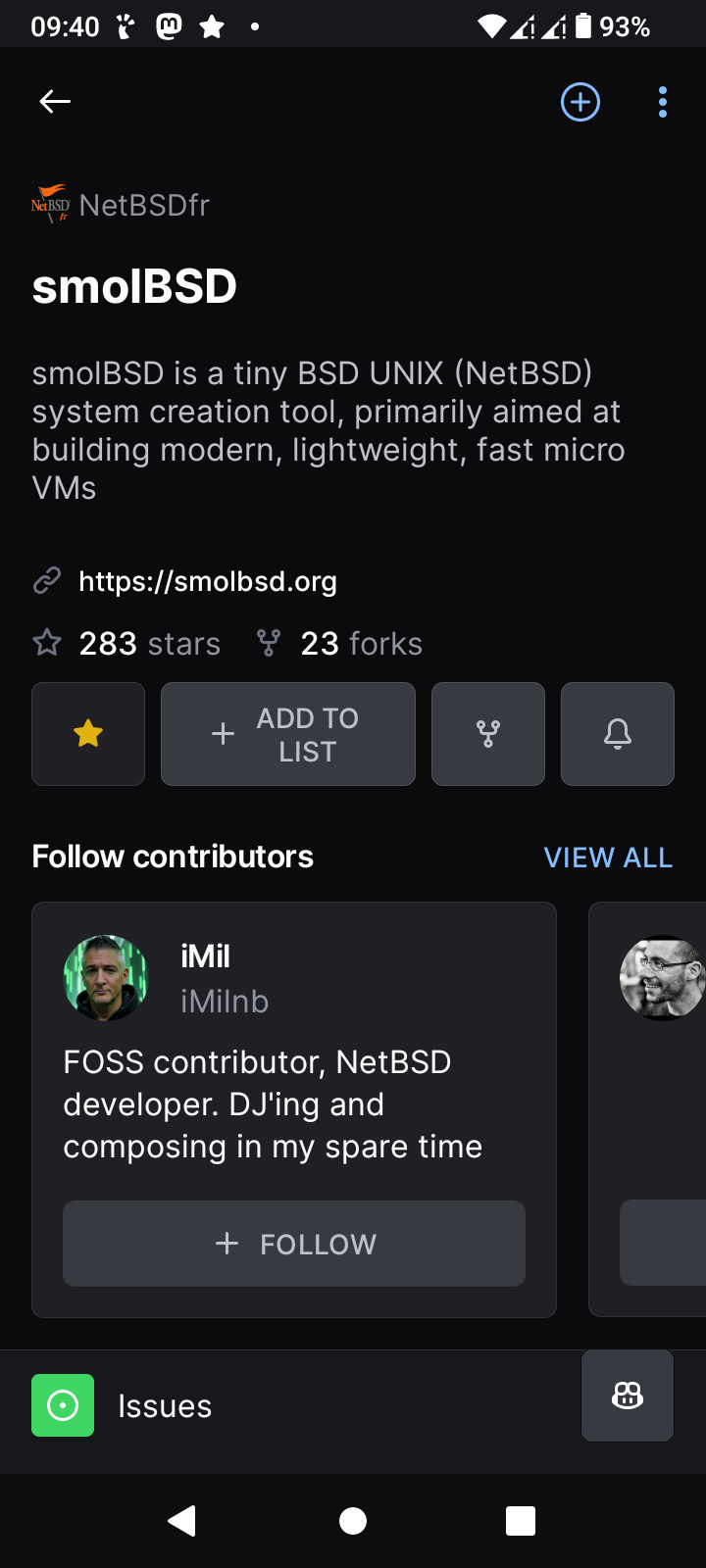Launch Copilot chat button
The width and height of the screenshot is (706, 1568).
(628, 1396)
